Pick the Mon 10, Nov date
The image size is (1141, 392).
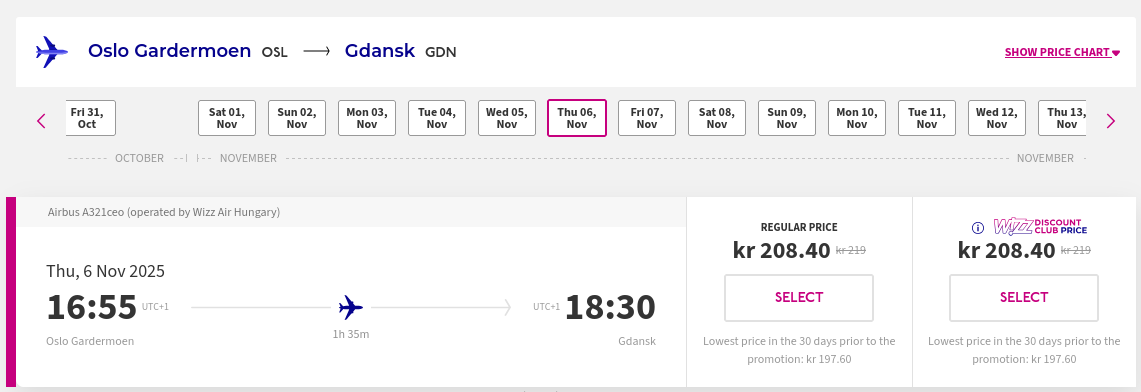pos(856,118)
